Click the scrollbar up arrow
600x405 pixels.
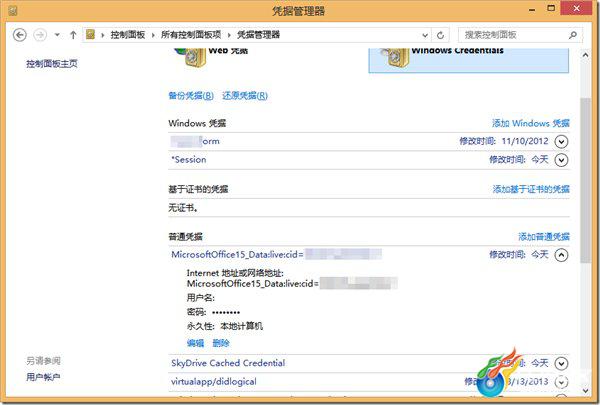coord(585,55)
